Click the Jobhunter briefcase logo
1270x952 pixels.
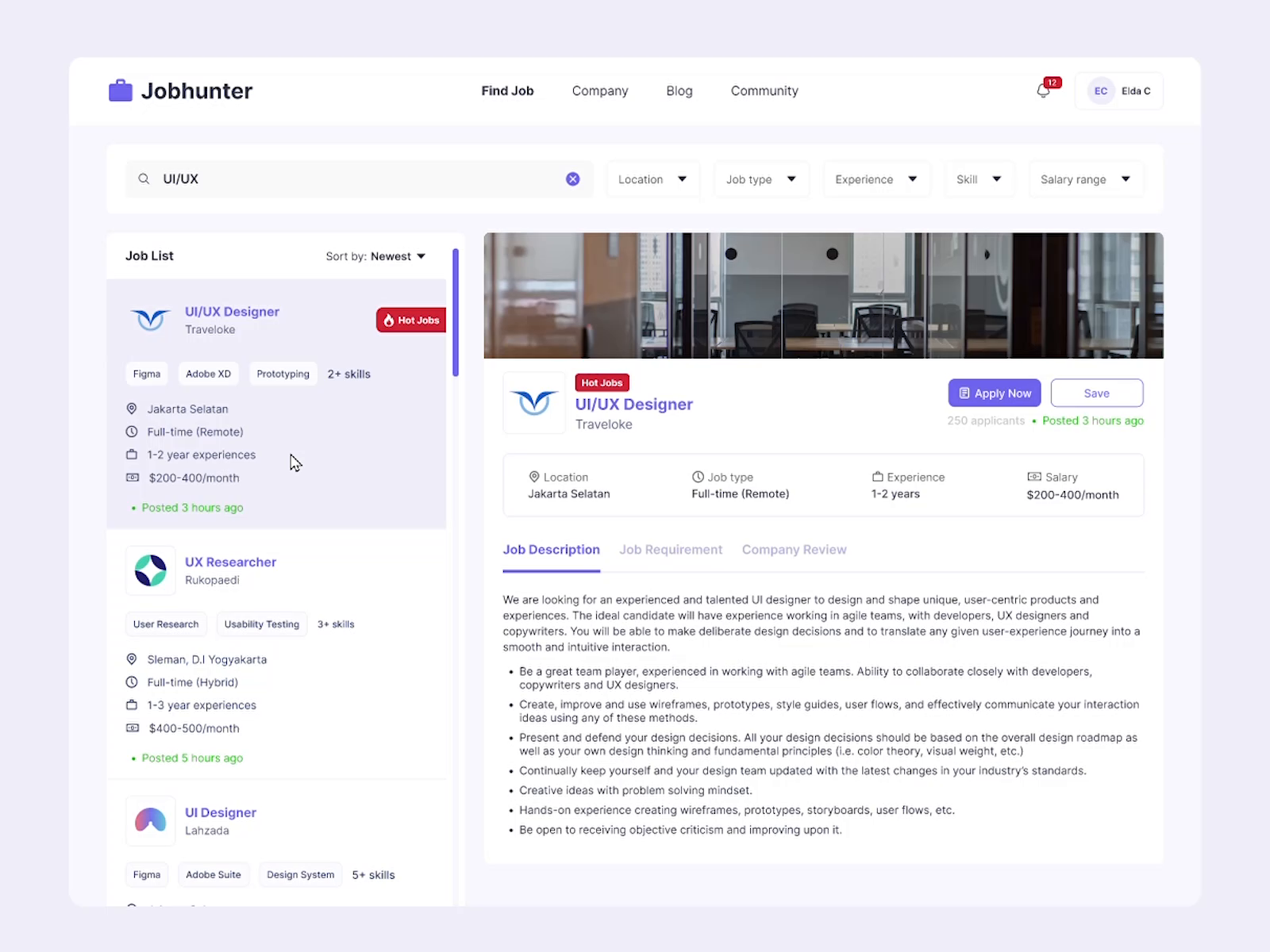point(120,90)
